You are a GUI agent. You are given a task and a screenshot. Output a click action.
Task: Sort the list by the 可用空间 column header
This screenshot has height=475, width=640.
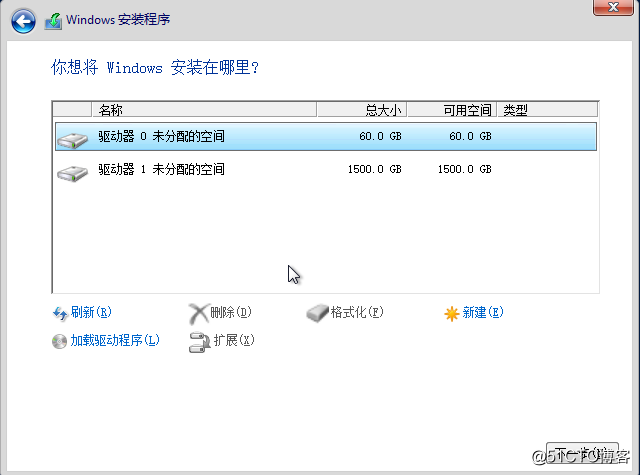click(452, 110)
